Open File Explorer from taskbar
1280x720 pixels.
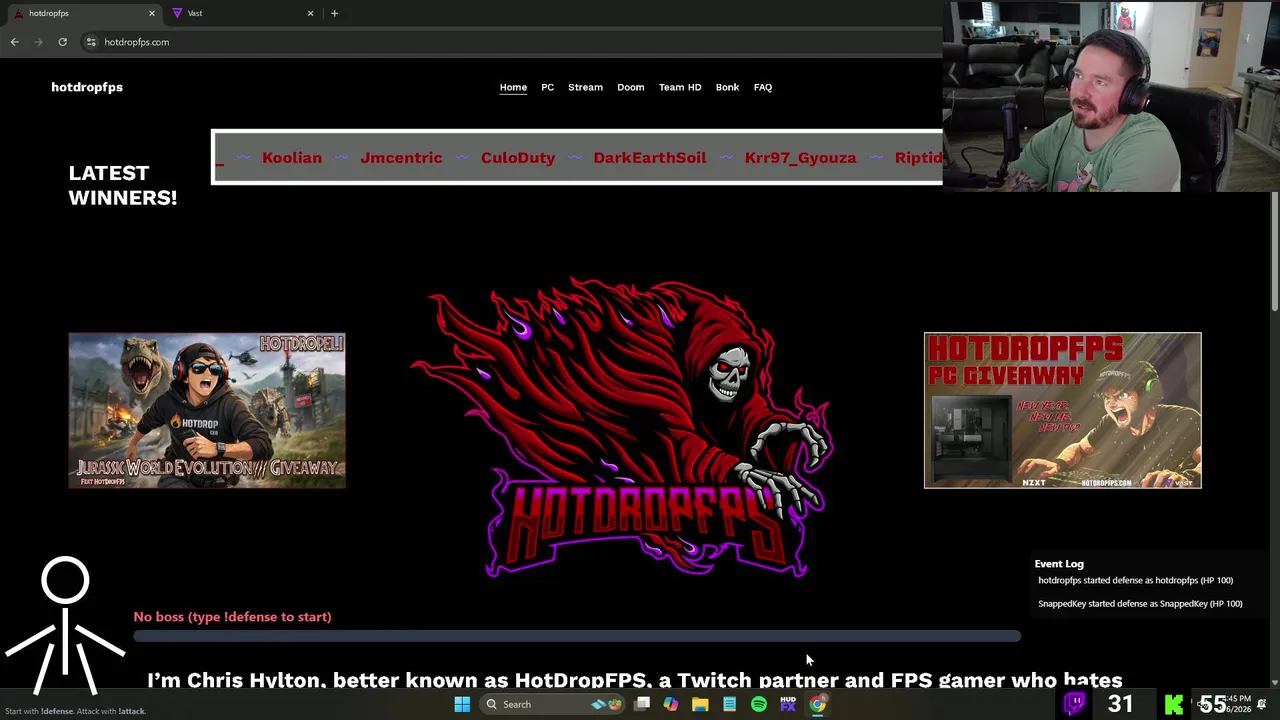pyautogui.click(x=700, y=704)
